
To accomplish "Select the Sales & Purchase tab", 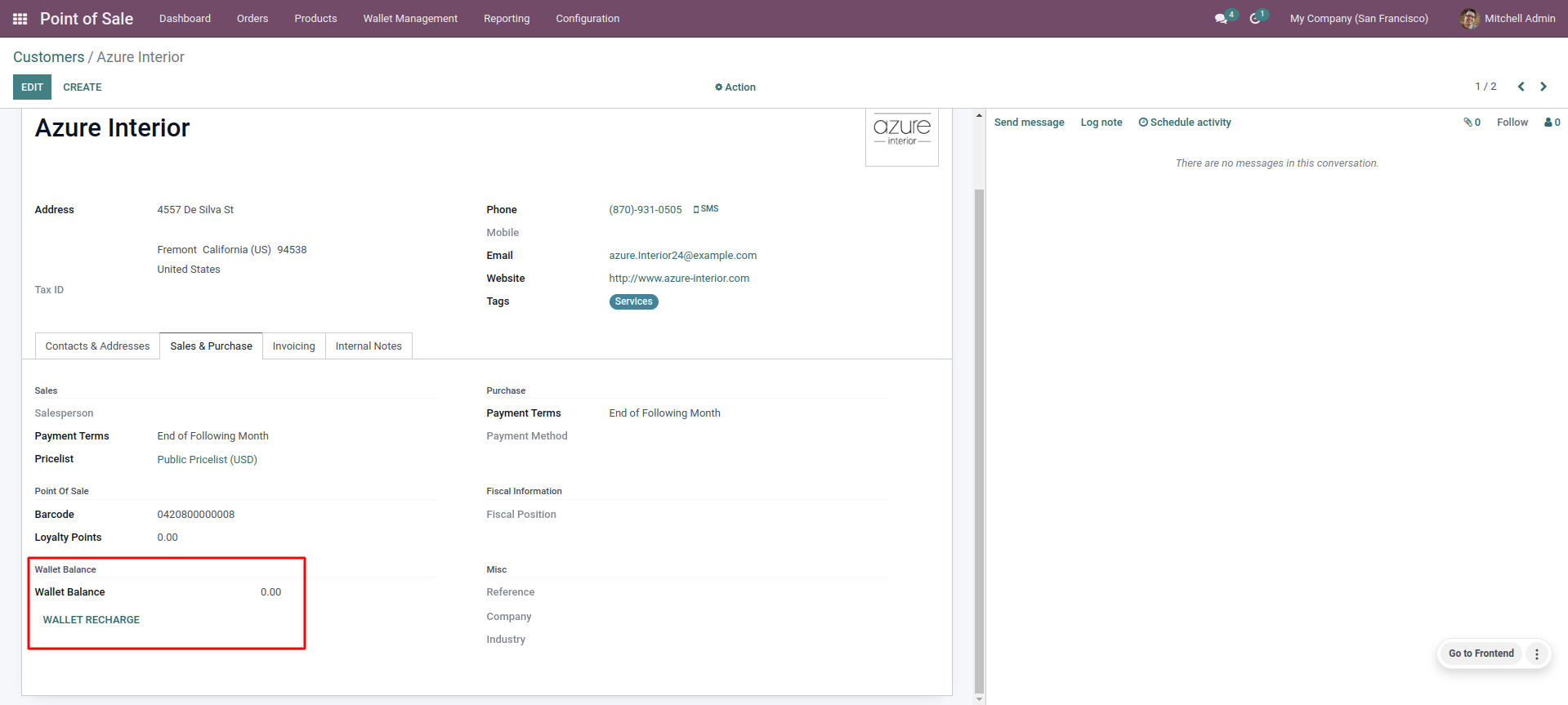I will pyautogui.click(x=211, y=346).
